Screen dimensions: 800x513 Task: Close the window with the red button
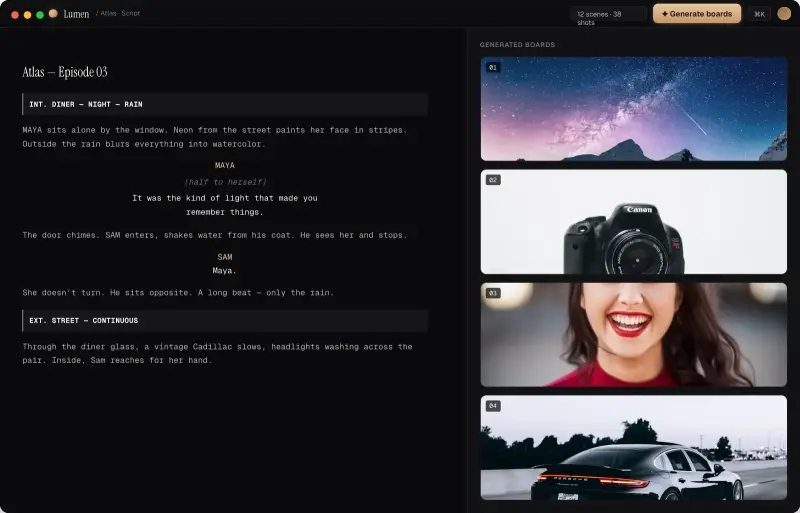[x=15, y=15]
